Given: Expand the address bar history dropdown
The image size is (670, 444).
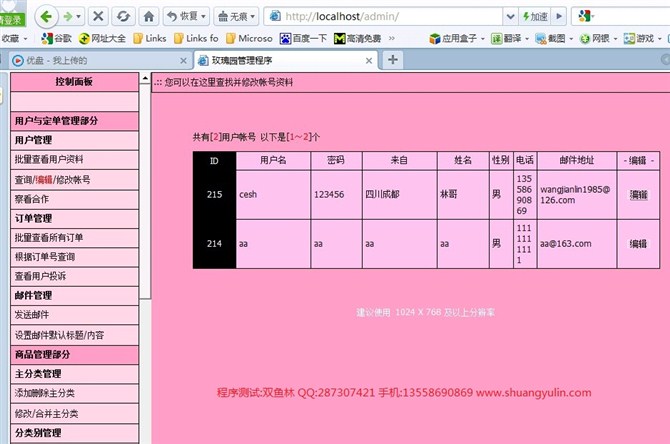Looking at the screenshot, I should (x=510, y=17).
